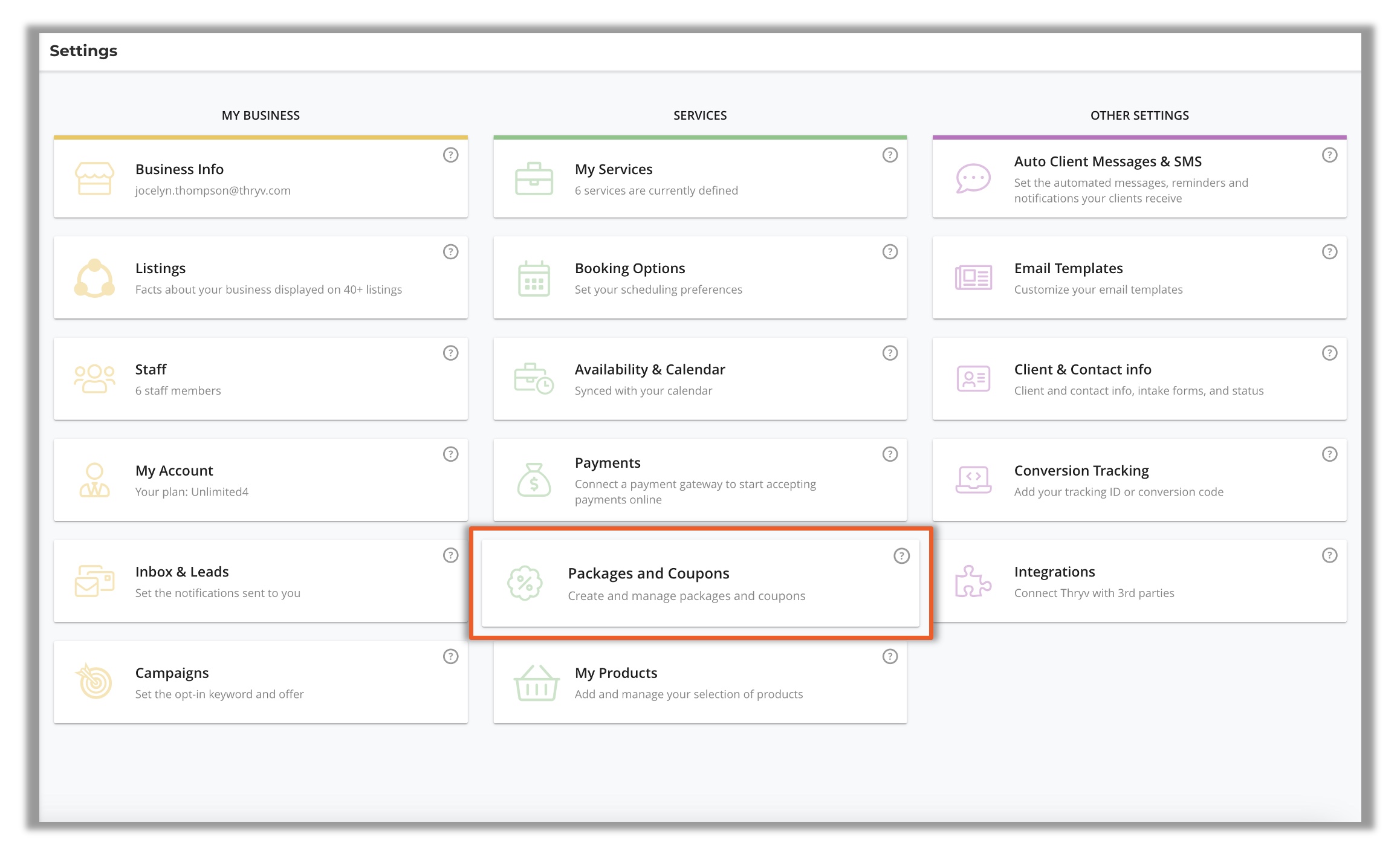Open help for Email Templates card

tap(1330, 252)
